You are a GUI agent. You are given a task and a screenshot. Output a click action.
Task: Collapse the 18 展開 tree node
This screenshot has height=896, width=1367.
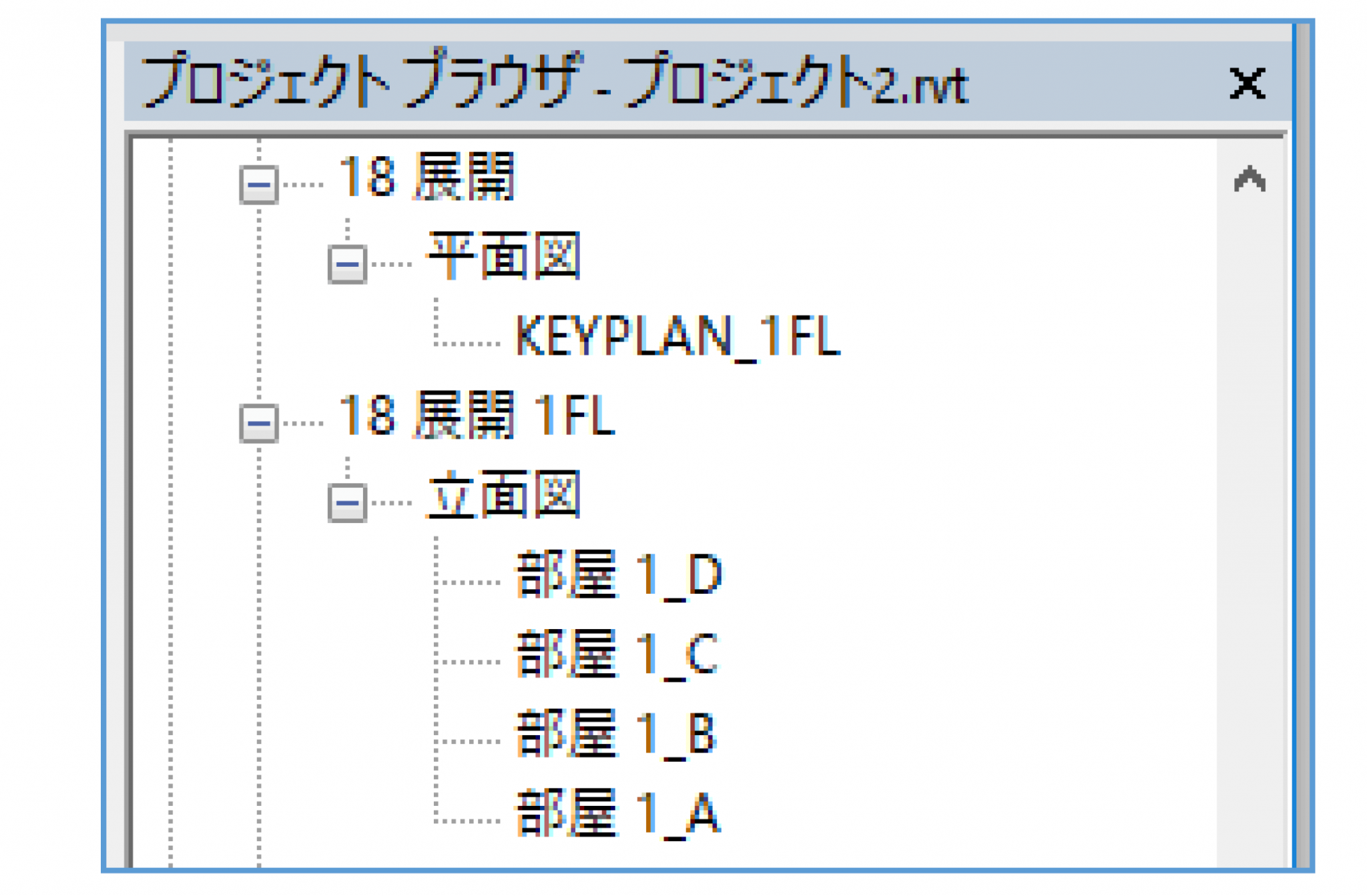[x=258, y=184]
